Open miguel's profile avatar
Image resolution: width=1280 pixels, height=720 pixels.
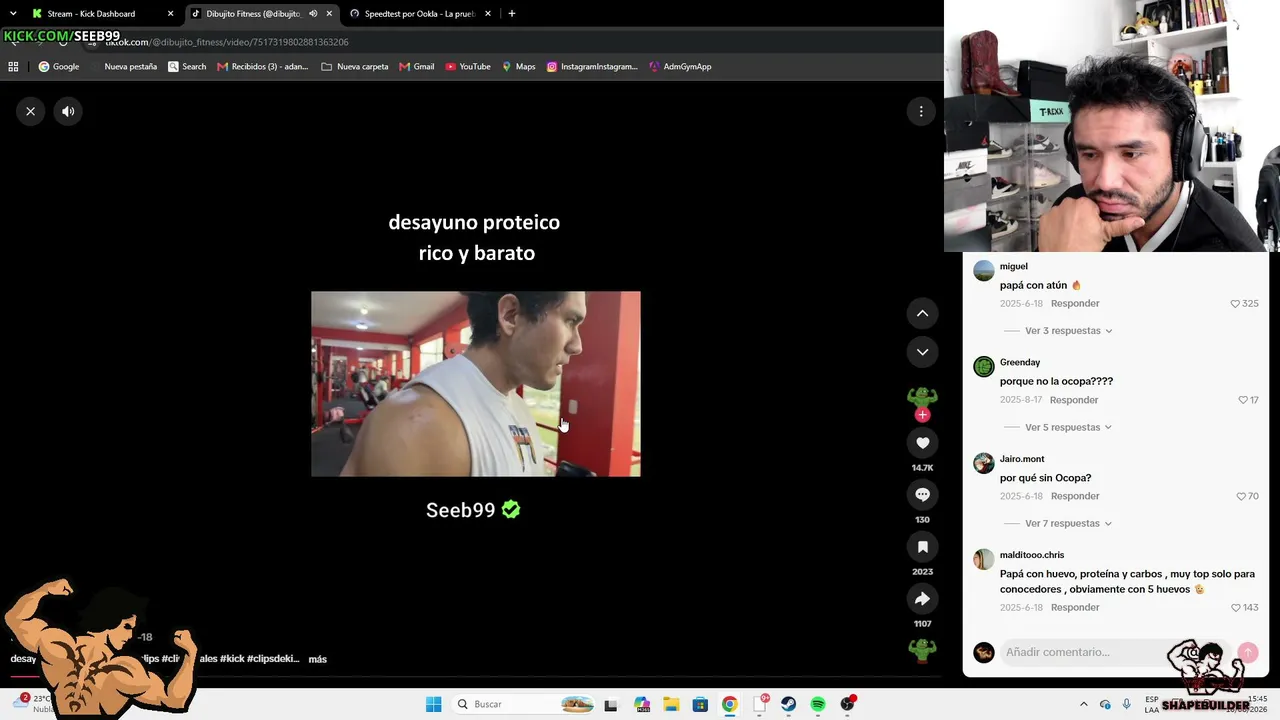(984, 271)
